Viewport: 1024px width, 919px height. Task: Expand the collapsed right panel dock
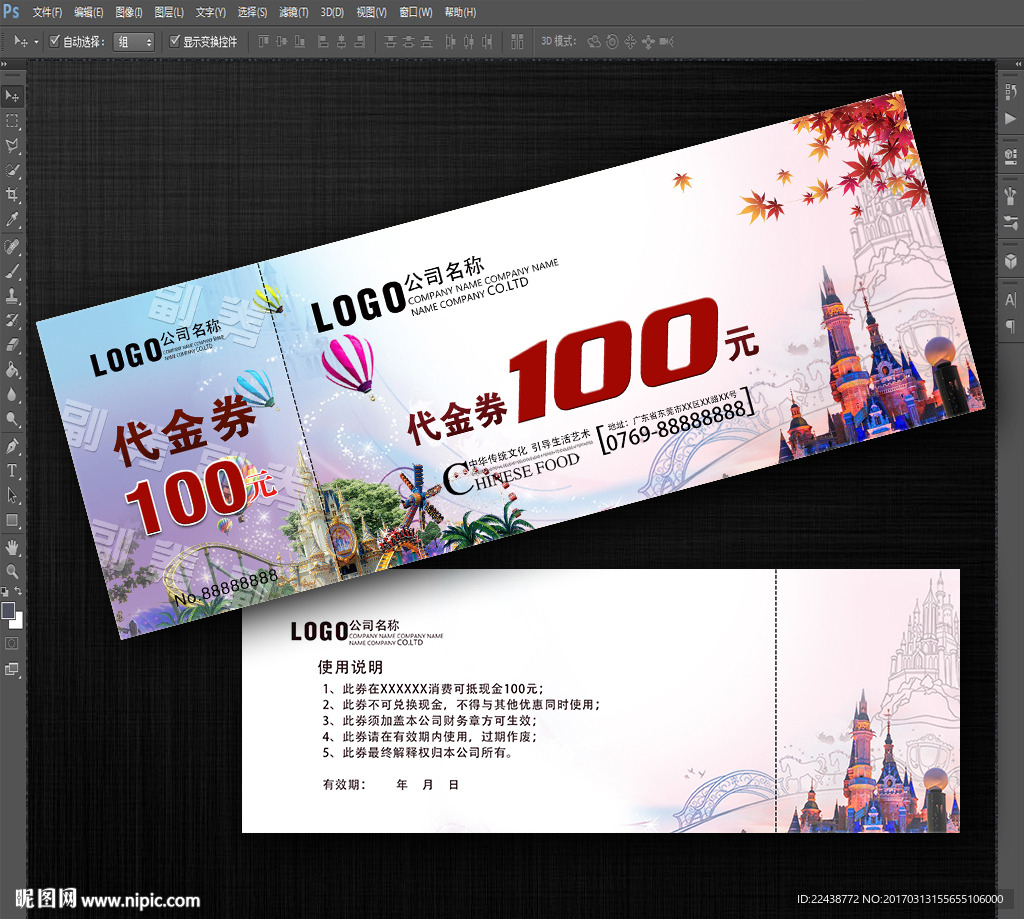pos(1018,64)
